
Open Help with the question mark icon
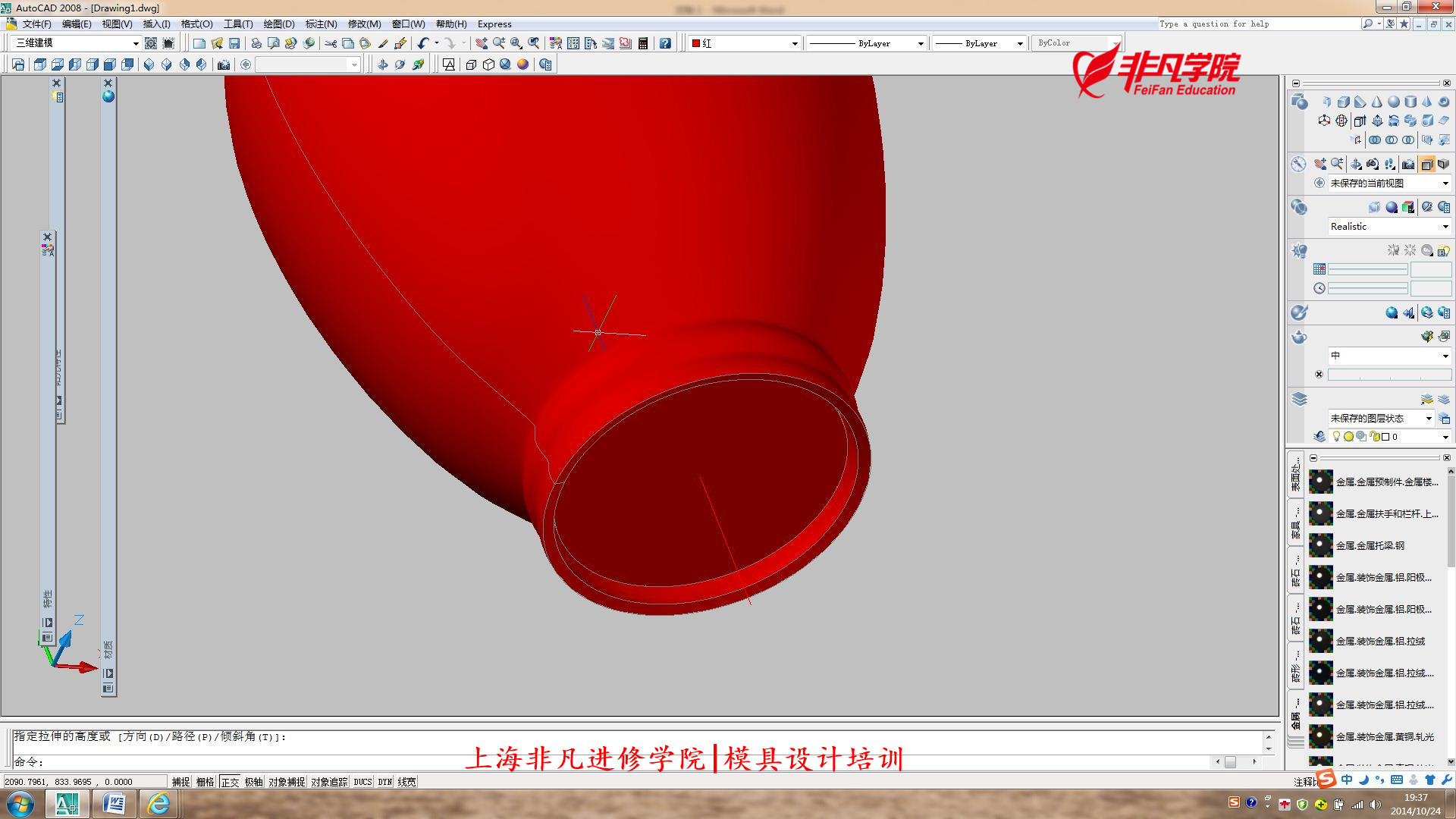pos(665,43)
